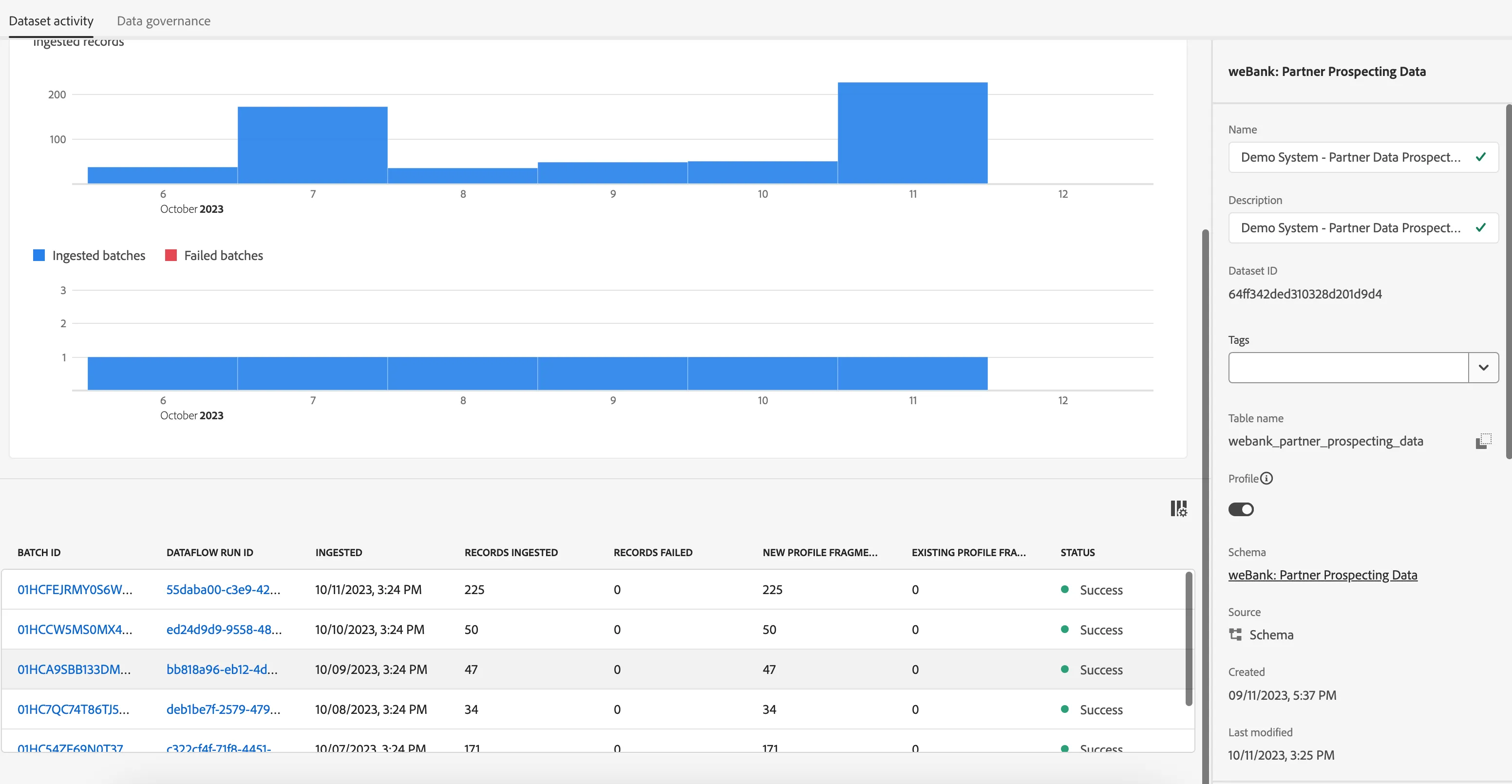Click the checkmark beside the Name field

(1480, 157)
